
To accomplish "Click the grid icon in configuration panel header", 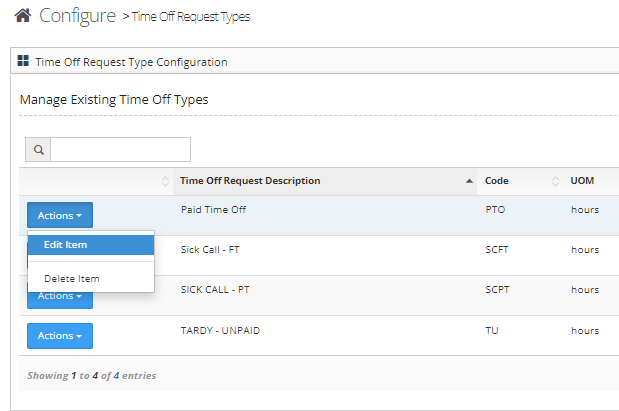I will [x=23, y=62].
